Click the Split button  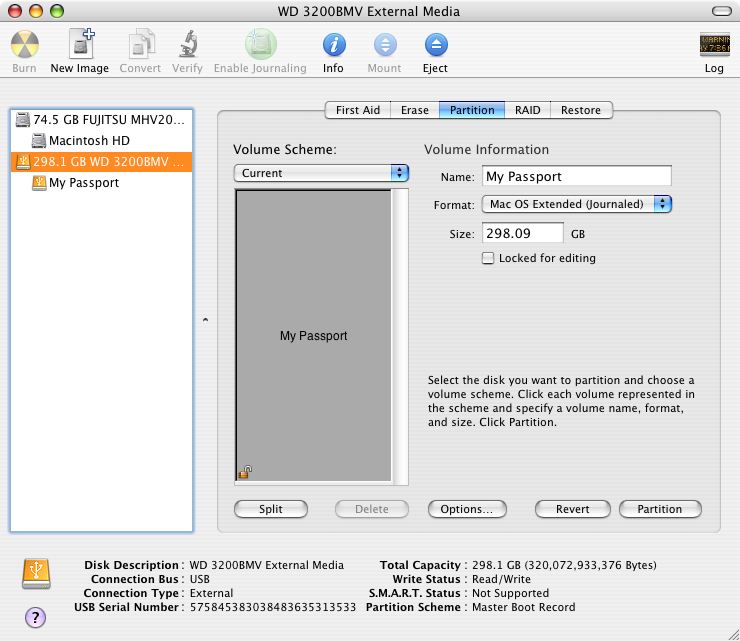tap(271, 509)
